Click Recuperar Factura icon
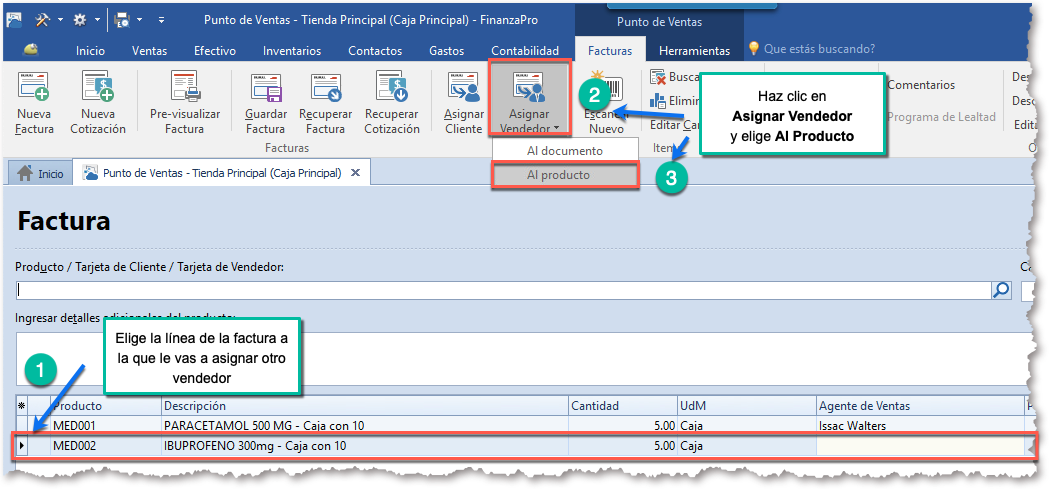Image resolution: width=1049 pixels, height=489 pixels. point(326,88)
